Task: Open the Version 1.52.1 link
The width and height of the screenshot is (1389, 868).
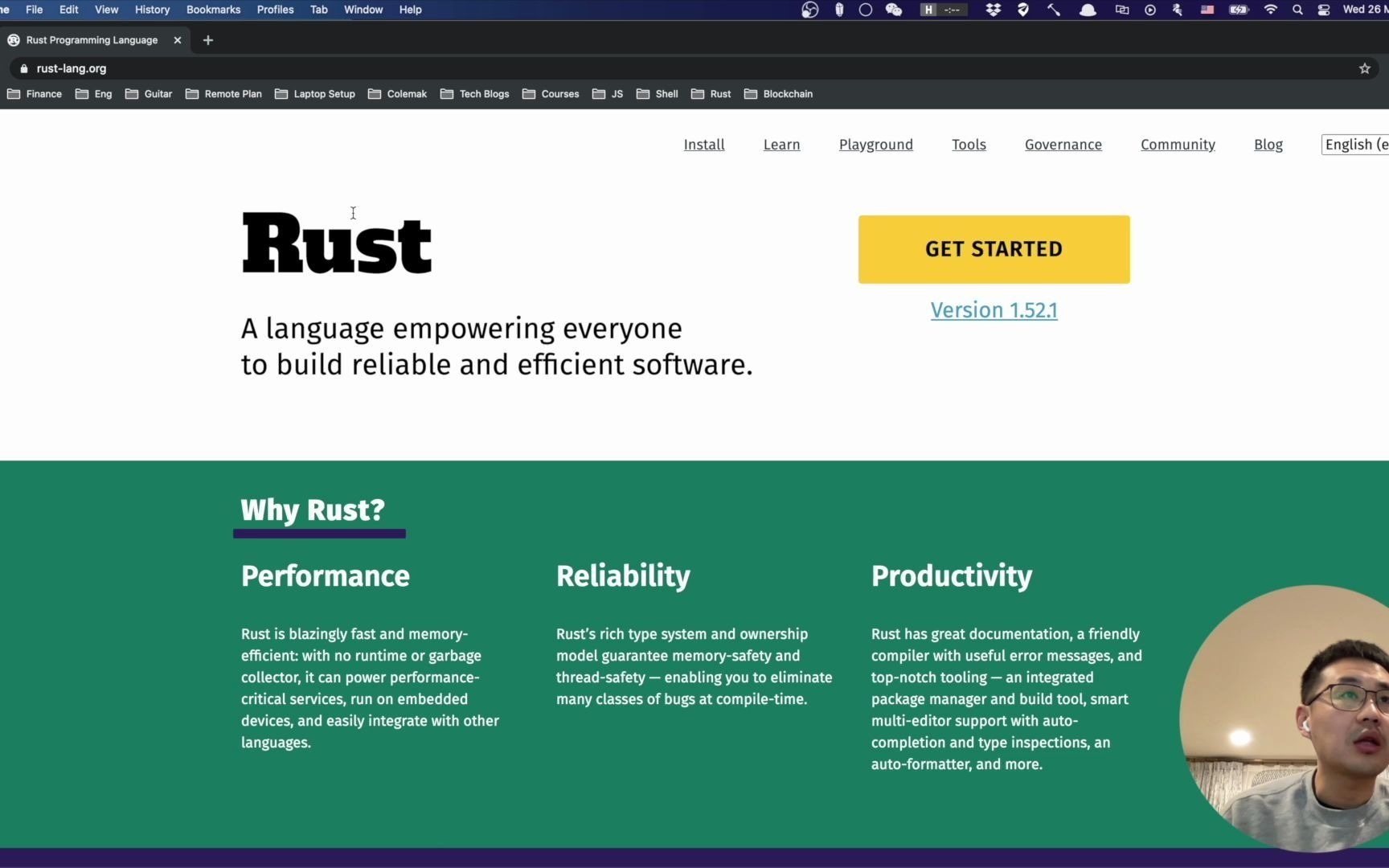Action: (x=994, y=310)
